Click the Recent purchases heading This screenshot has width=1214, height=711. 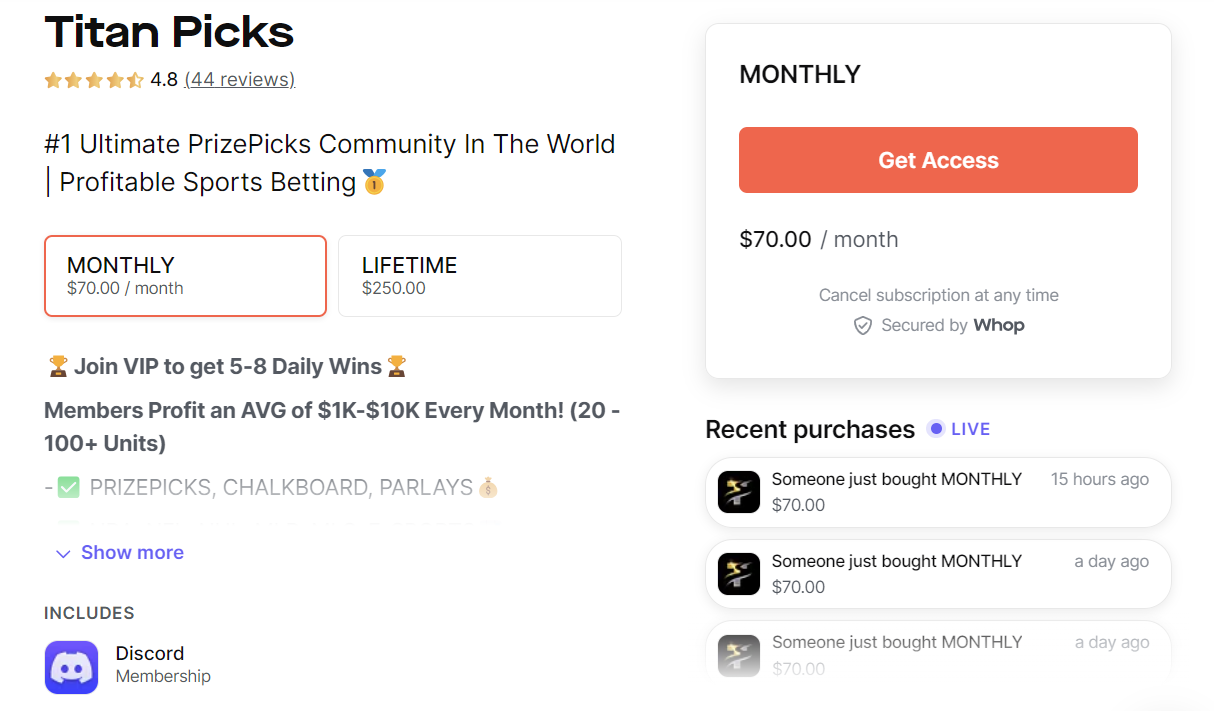coord(810,429)
